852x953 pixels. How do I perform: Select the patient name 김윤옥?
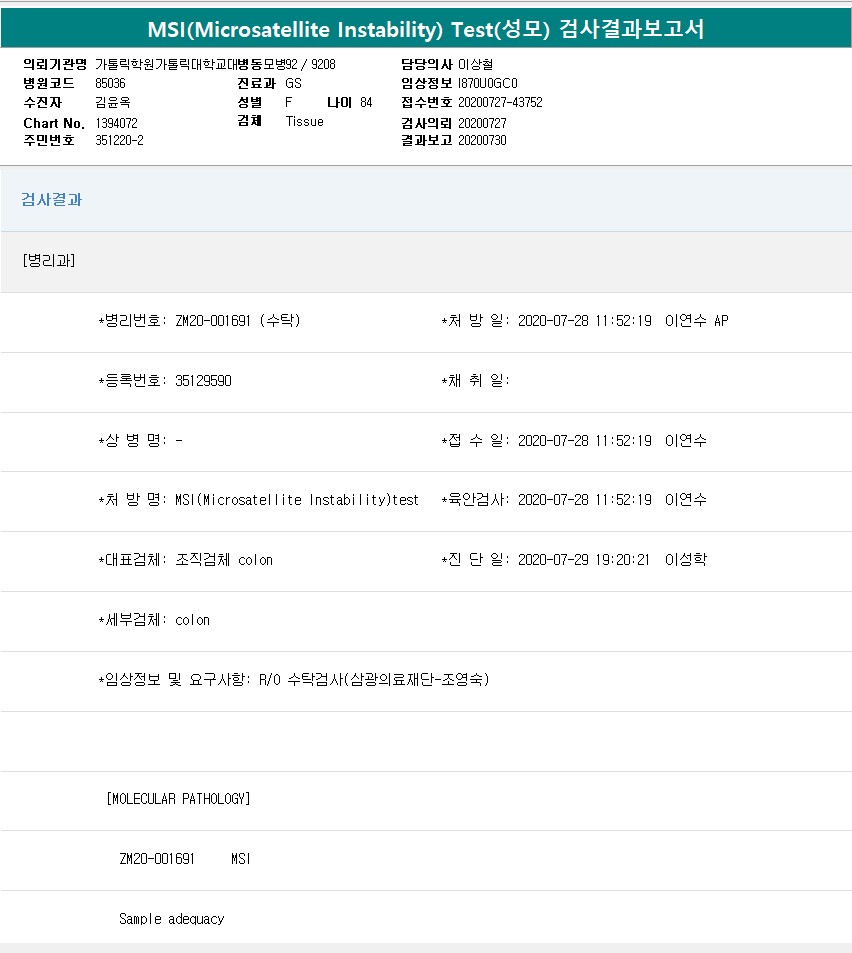[x=112, y=102]
